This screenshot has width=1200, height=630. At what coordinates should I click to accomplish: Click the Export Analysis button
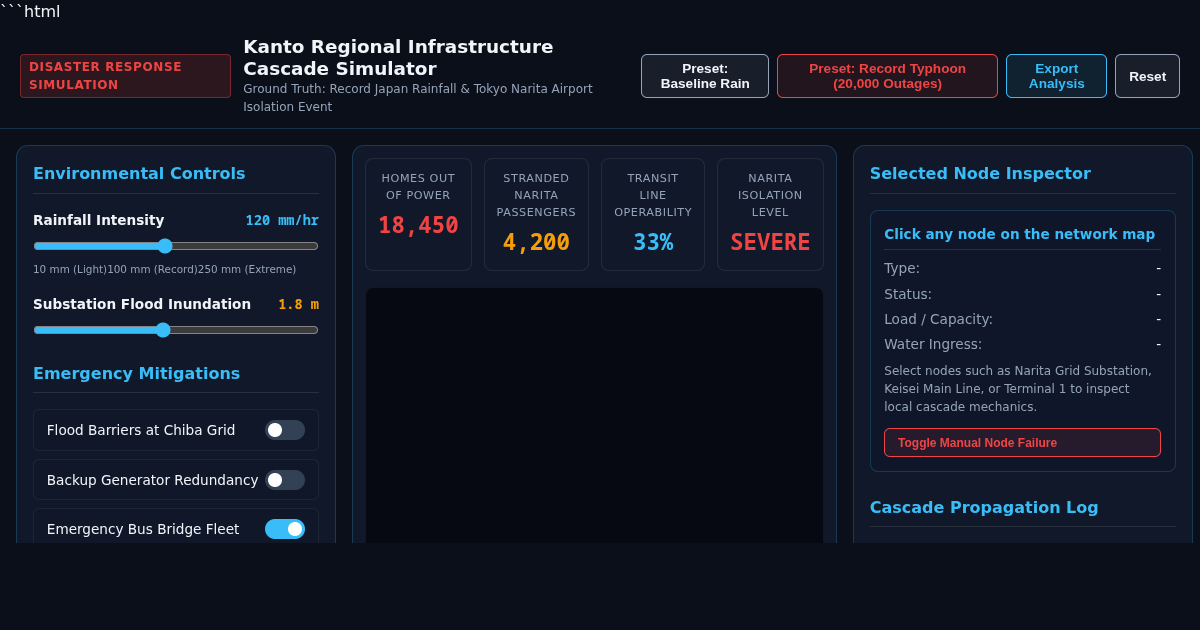pyautogui.click(x=1056, y=76)
